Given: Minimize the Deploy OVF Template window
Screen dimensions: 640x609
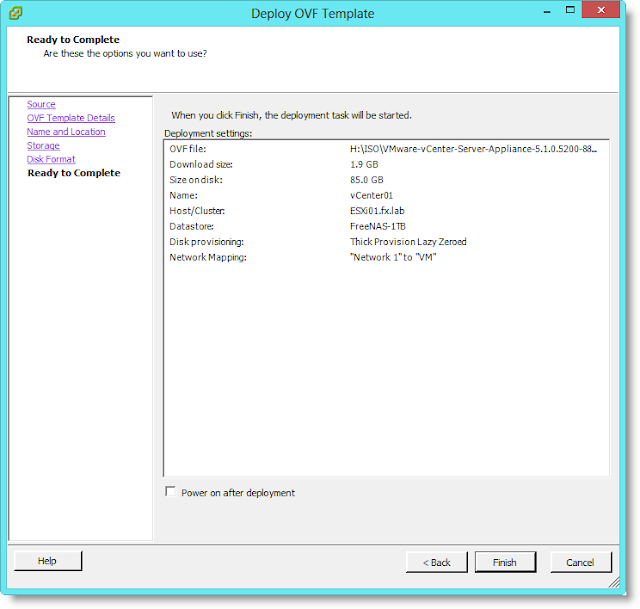Looking at the screenshot, I should 547,11.
